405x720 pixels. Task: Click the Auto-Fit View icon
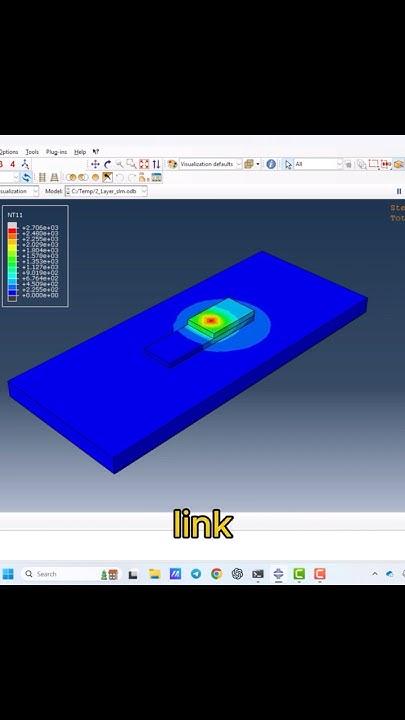(144, 164)
